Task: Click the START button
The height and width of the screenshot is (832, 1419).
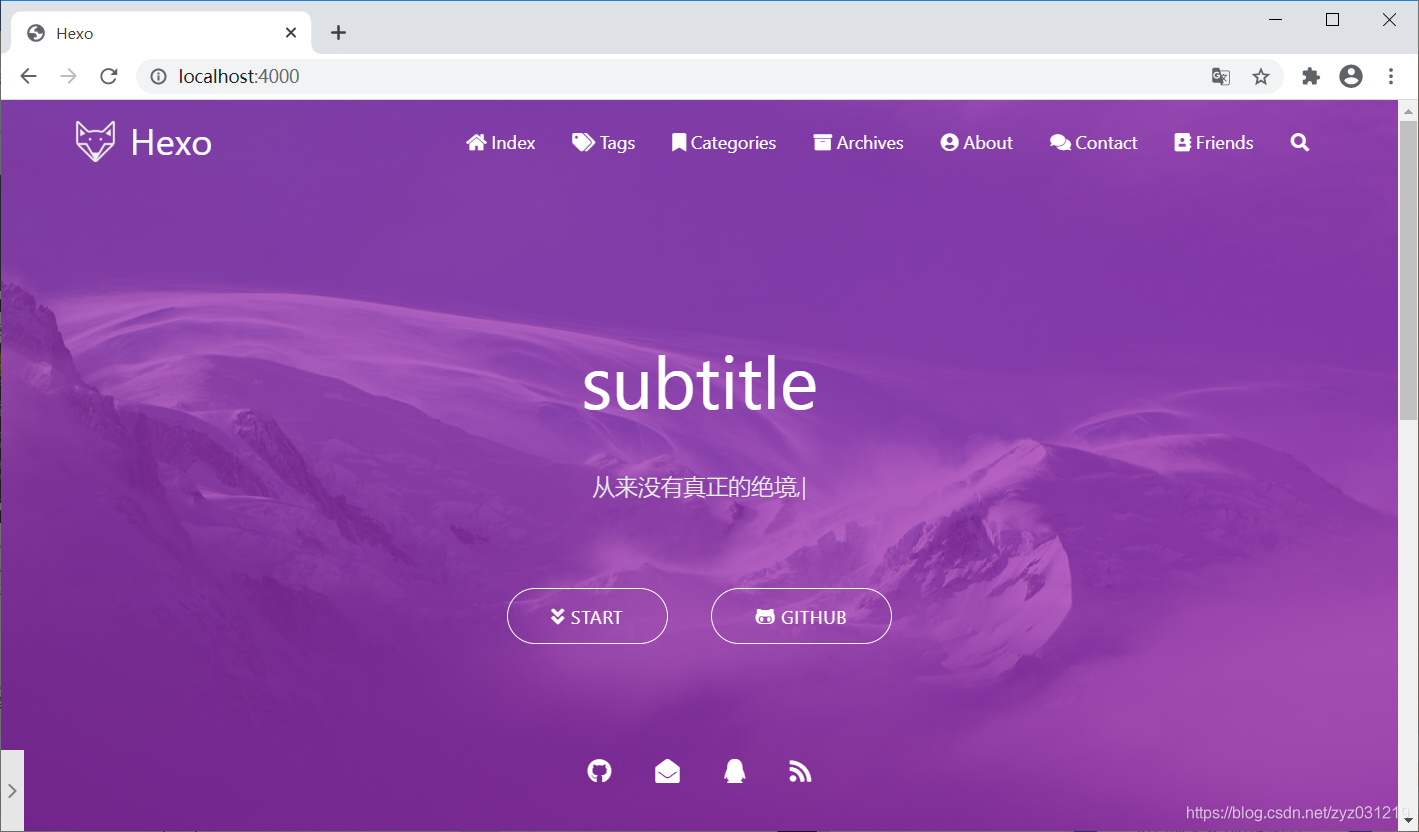Action: (587, 616)
